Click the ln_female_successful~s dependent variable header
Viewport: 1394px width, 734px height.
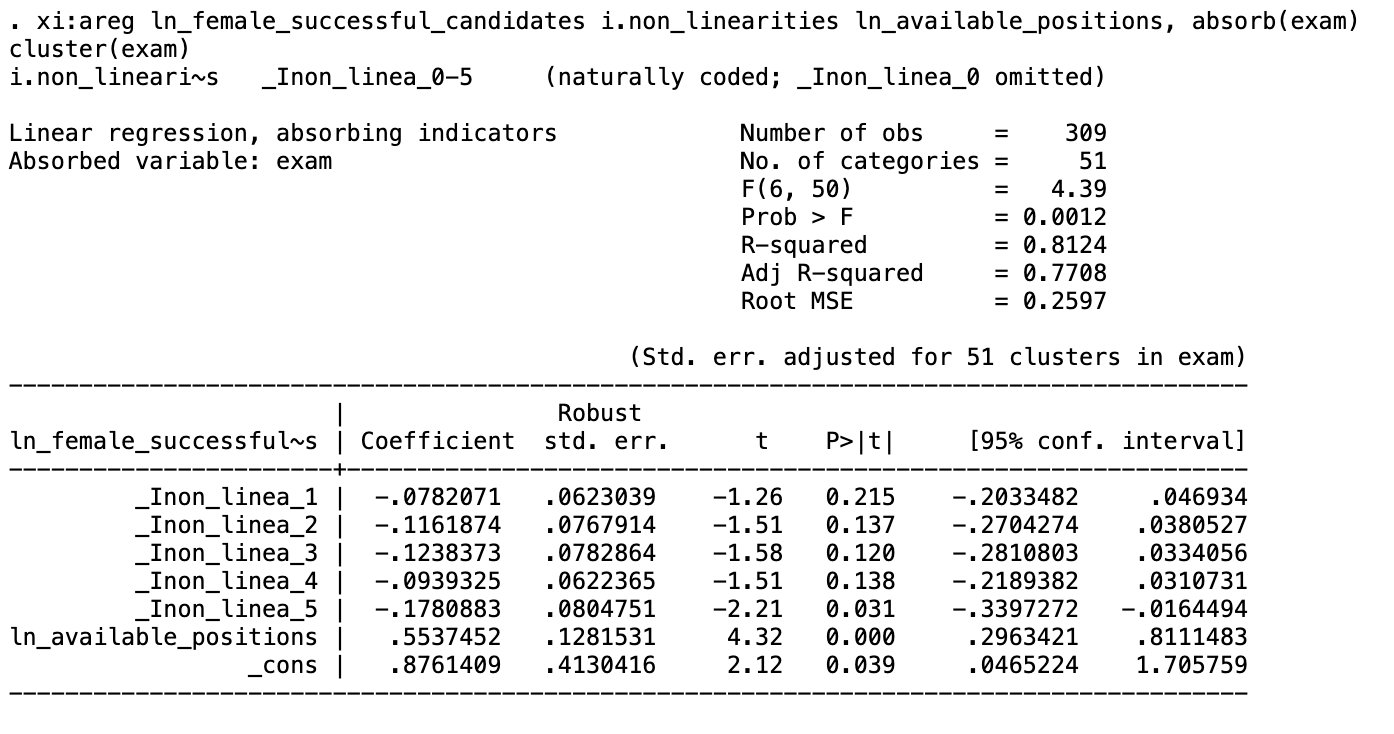click(x=163, y=441)
